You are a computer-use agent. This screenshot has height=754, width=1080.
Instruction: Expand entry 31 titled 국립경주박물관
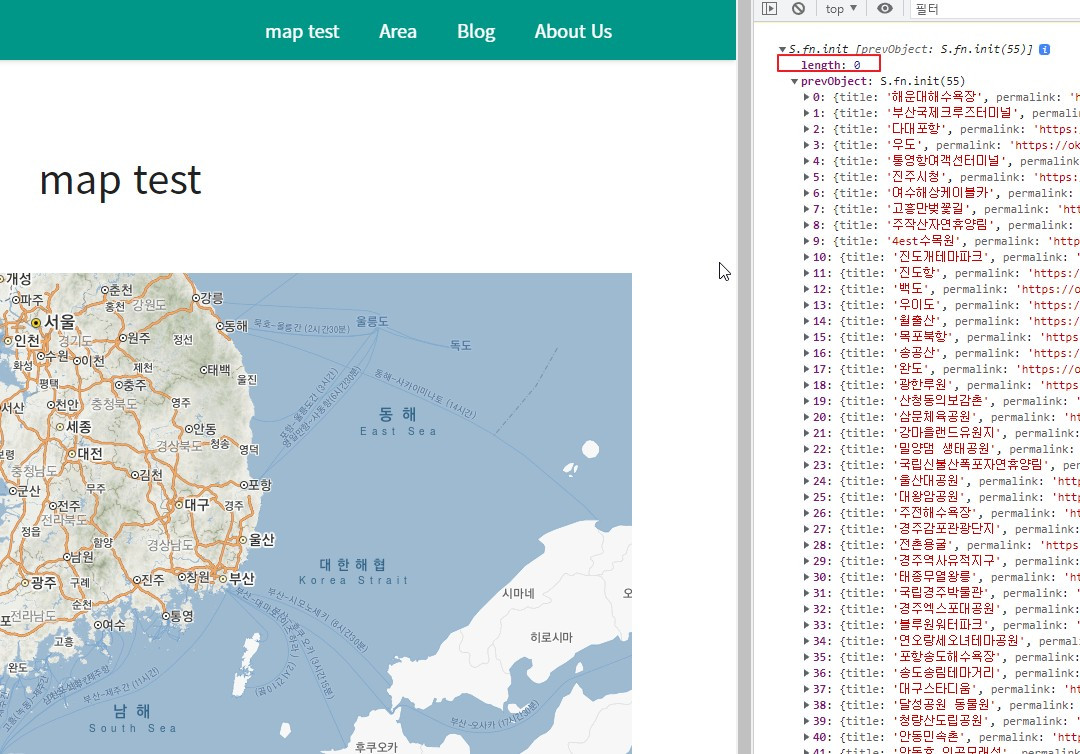point(807,593)
